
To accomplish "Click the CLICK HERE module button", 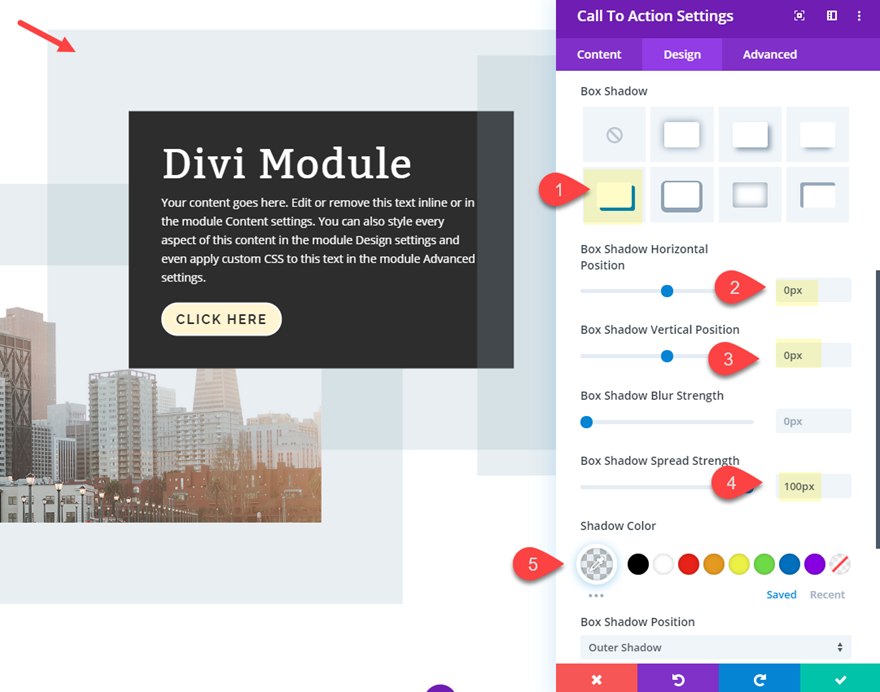I will click(x=221, y=319).
